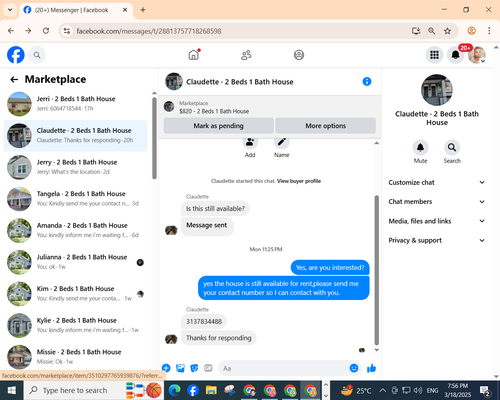500x400 pixels.
Task: Open the Windows notification center icon
Action: point(485,390)
